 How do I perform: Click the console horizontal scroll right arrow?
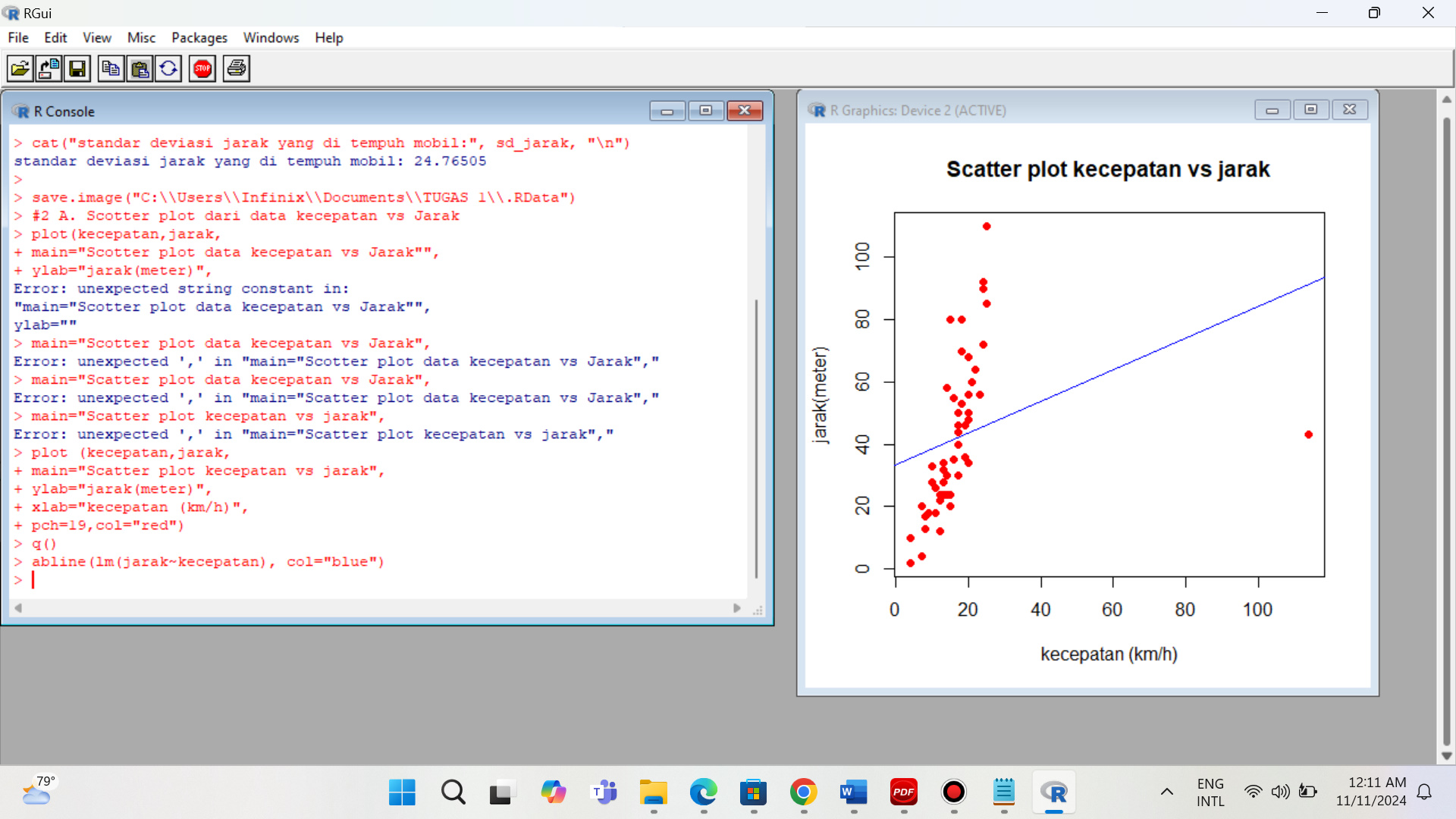[737, 608]
